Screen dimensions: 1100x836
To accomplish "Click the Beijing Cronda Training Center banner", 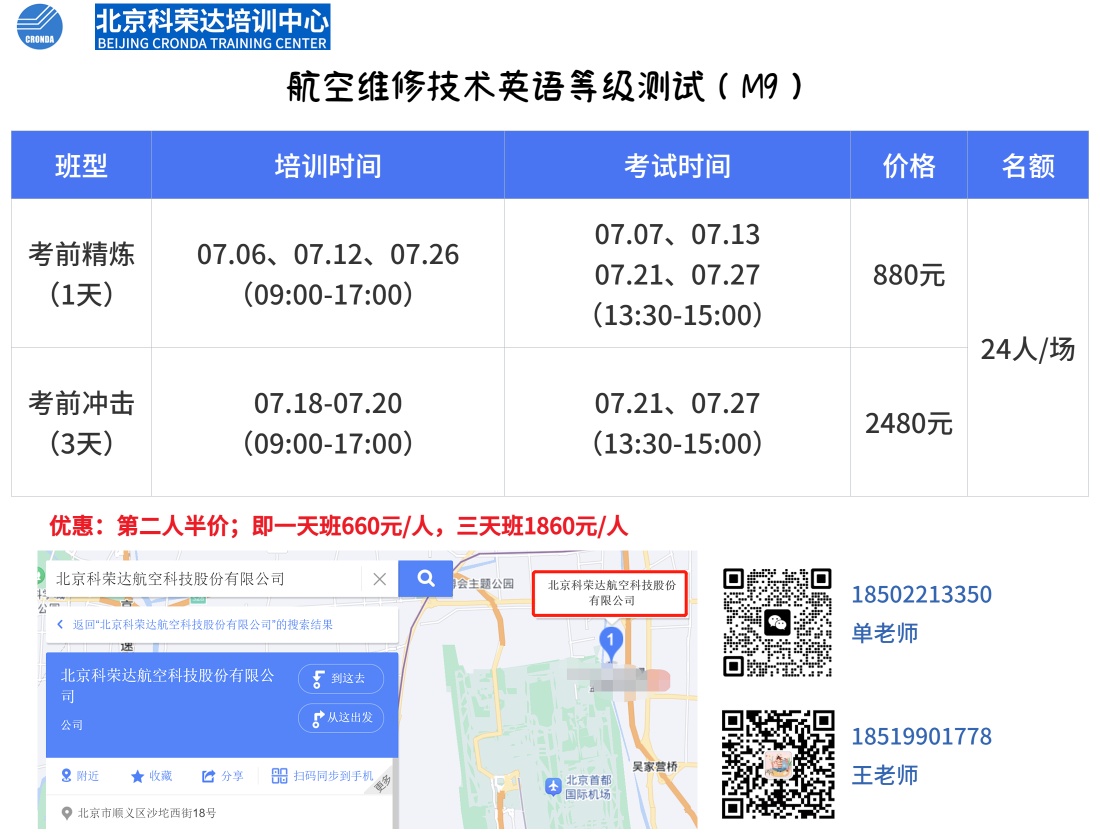I will pos(213,27).
